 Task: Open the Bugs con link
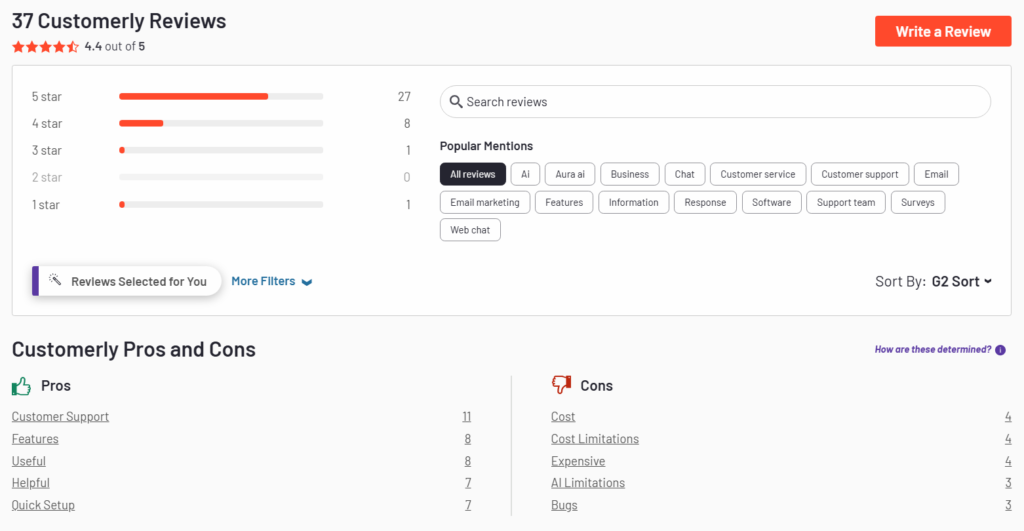point(564,506)
